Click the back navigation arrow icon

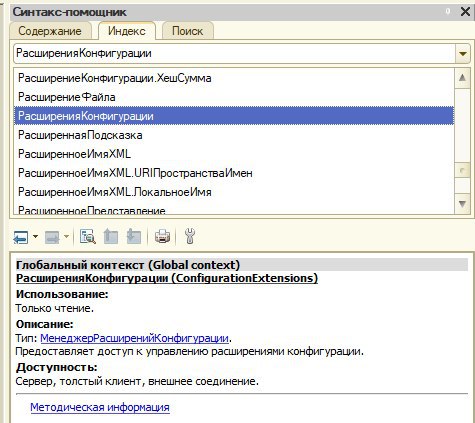21,237
